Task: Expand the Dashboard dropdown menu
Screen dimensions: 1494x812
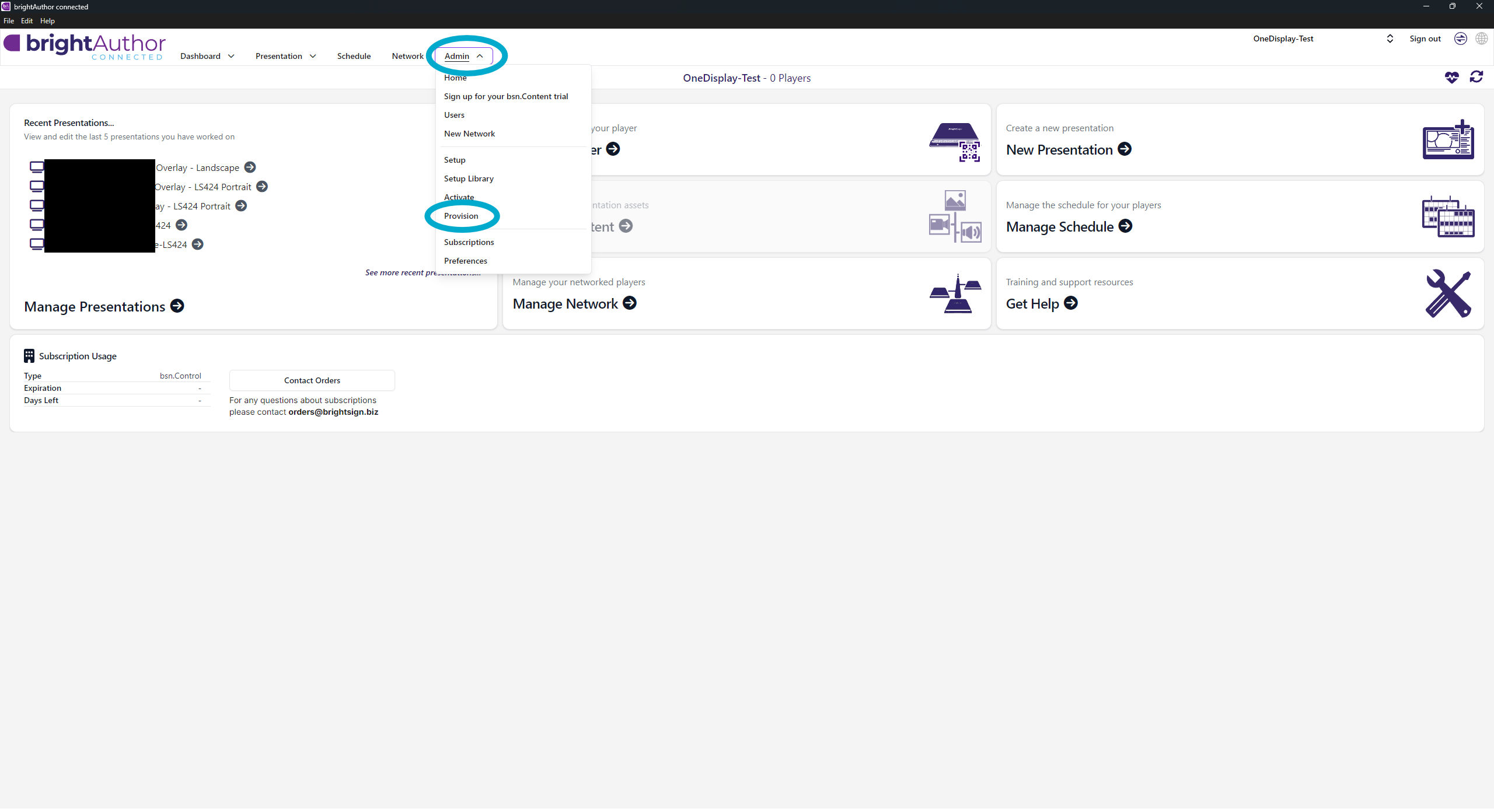Action: [x=207, y=56]
